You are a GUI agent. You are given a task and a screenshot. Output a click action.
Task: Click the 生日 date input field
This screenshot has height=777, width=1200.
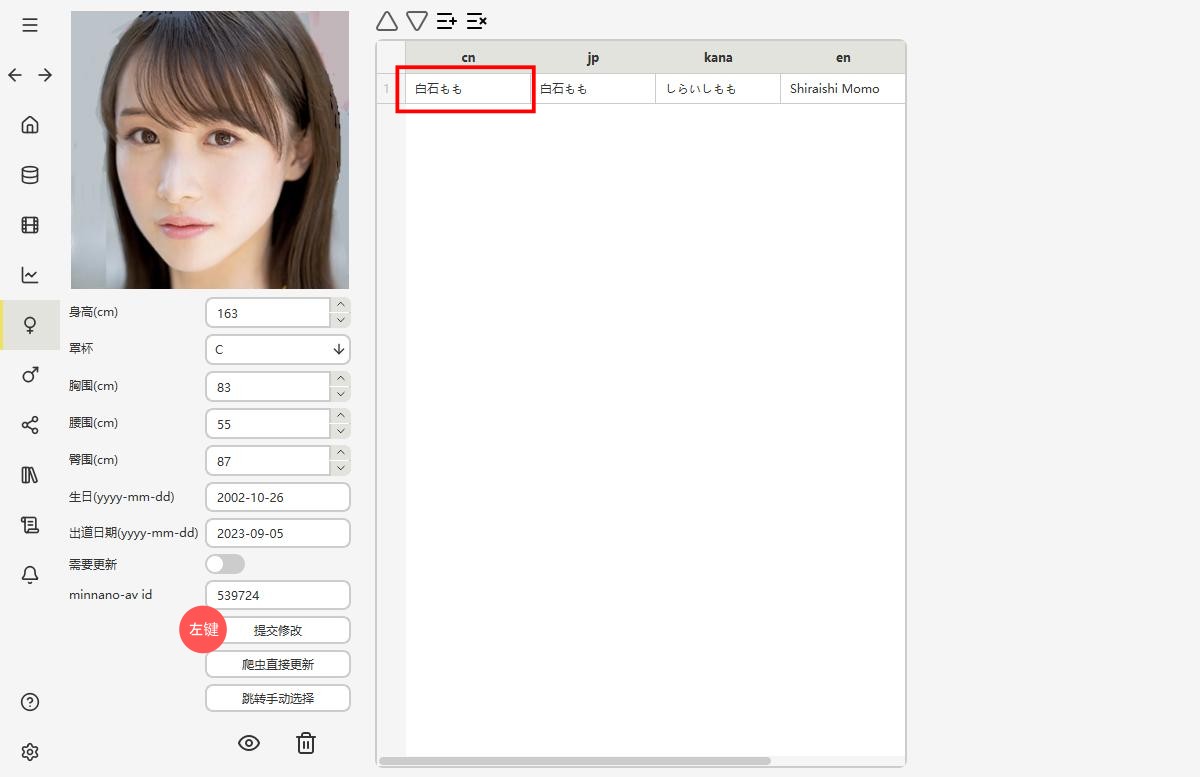click(277, 497)
